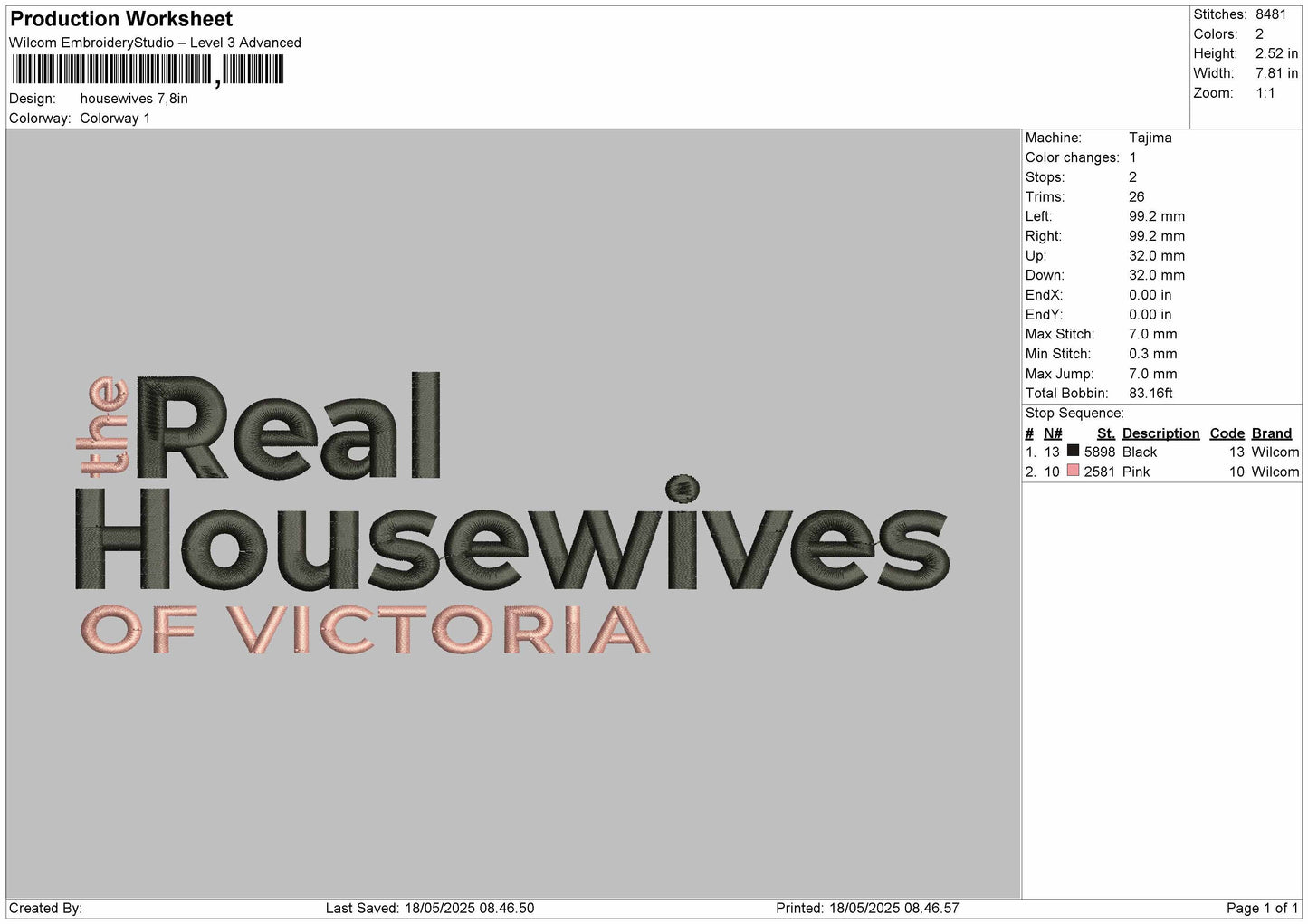Click the embroidery design preview thumbnail
The height and width of the screenshot is (924, 1308).
(513, 514)
